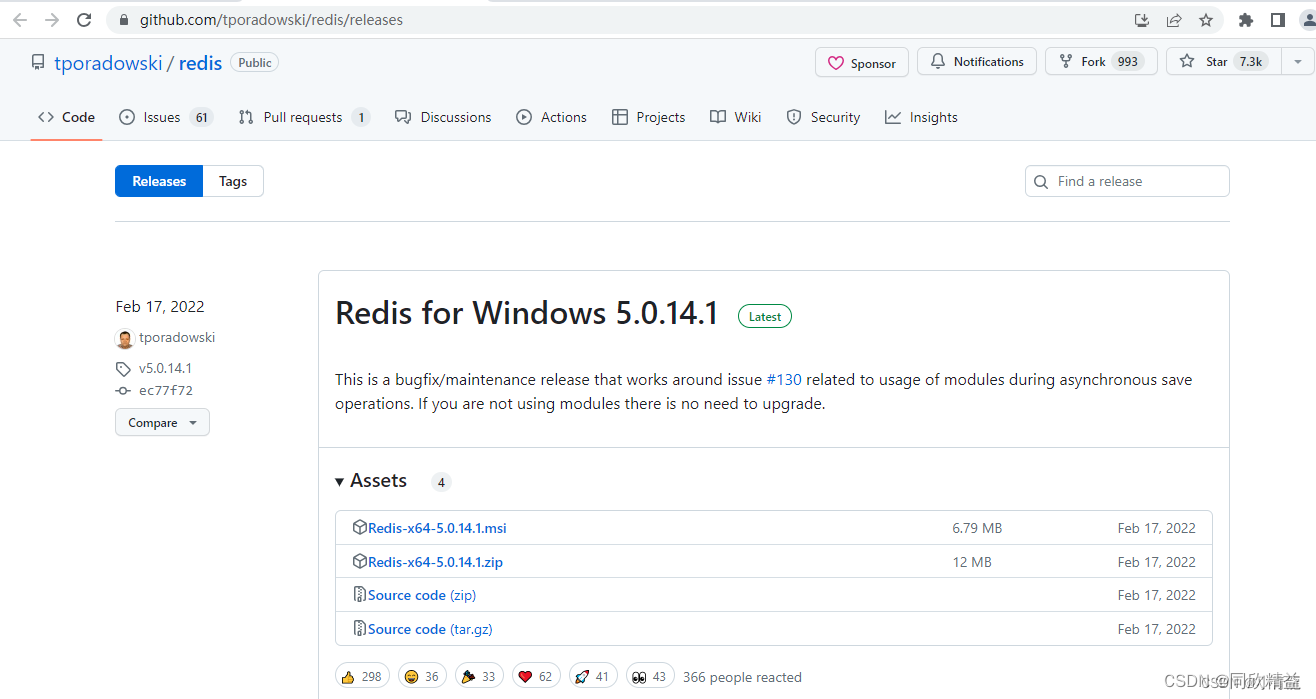The height and width of the screenshot is (699, 1316).
Task: Click the tporadowski avatar image
Action: (124, 338)
